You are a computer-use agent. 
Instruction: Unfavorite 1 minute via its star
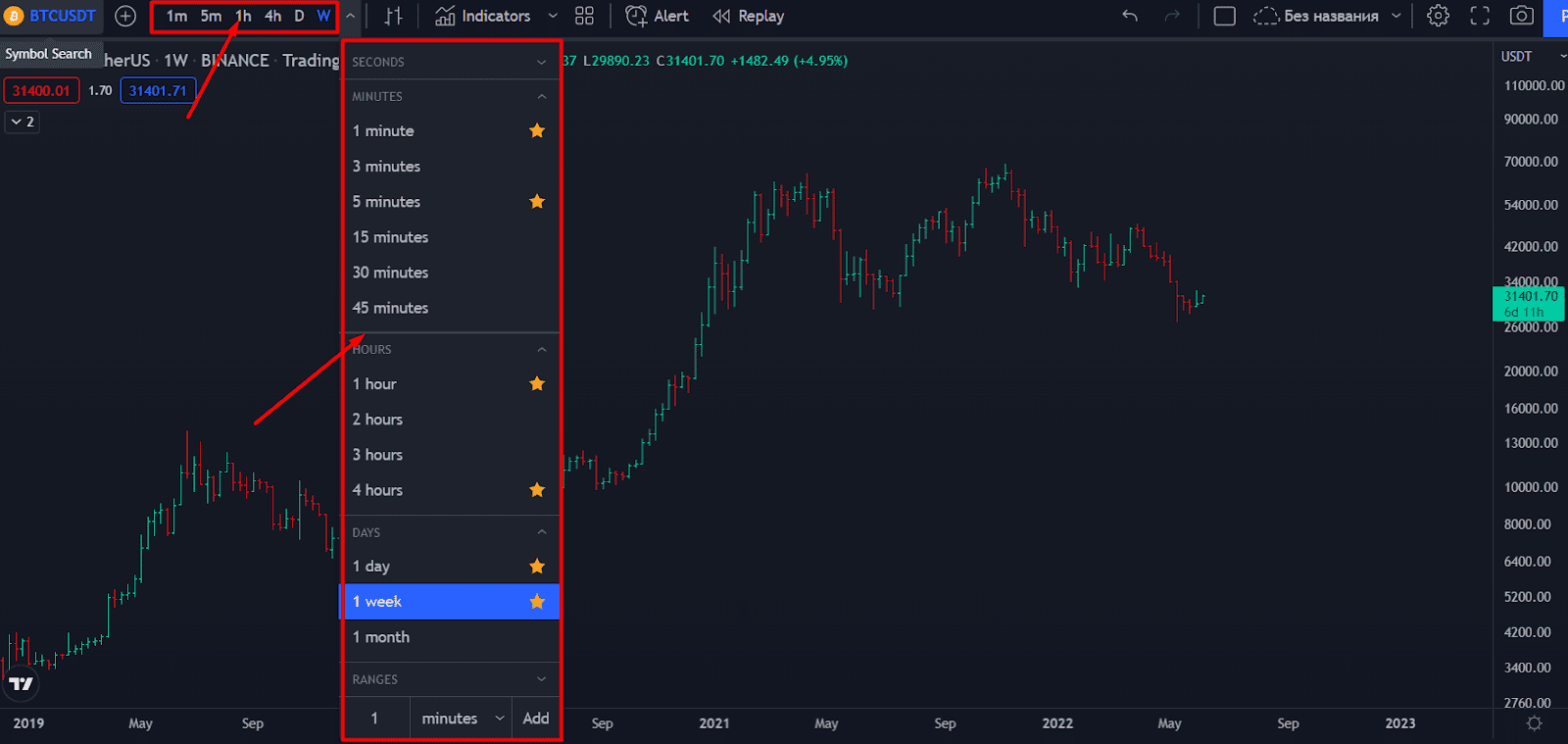pyautogui.click(x=537, y=130)
